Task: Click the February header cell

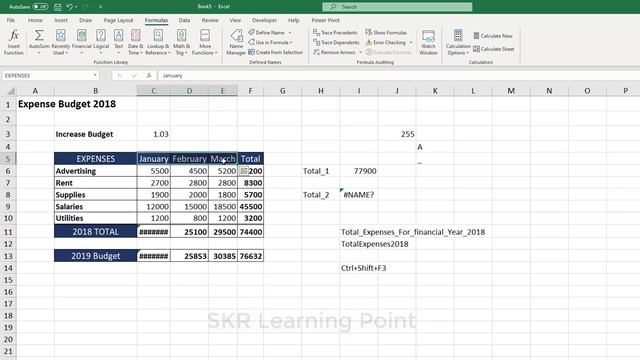Action: pos(189,159)
